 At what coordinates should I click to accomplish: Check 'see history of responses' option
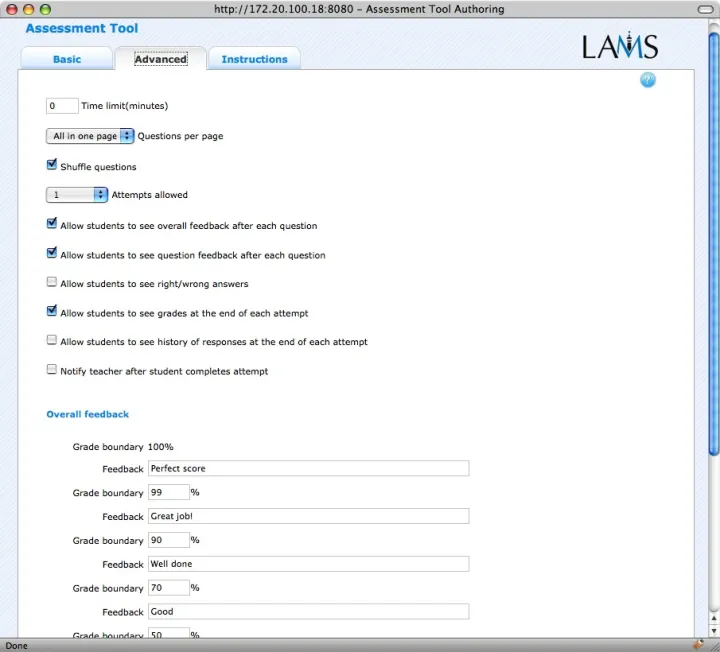coord(52,341)
